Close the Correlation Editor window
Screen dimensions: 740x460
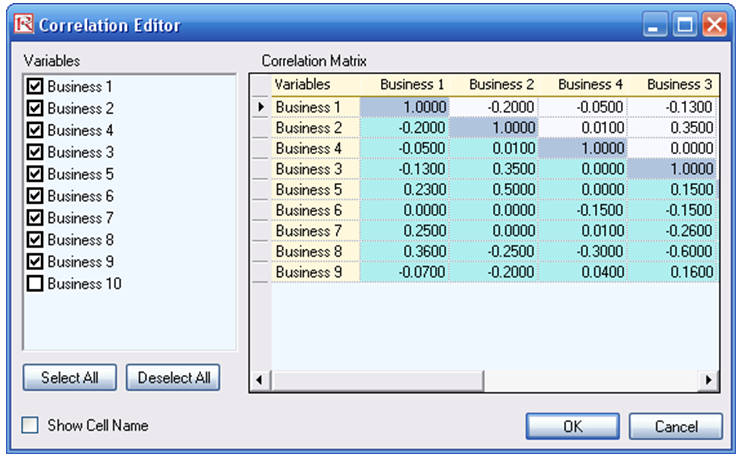(715, 24)
